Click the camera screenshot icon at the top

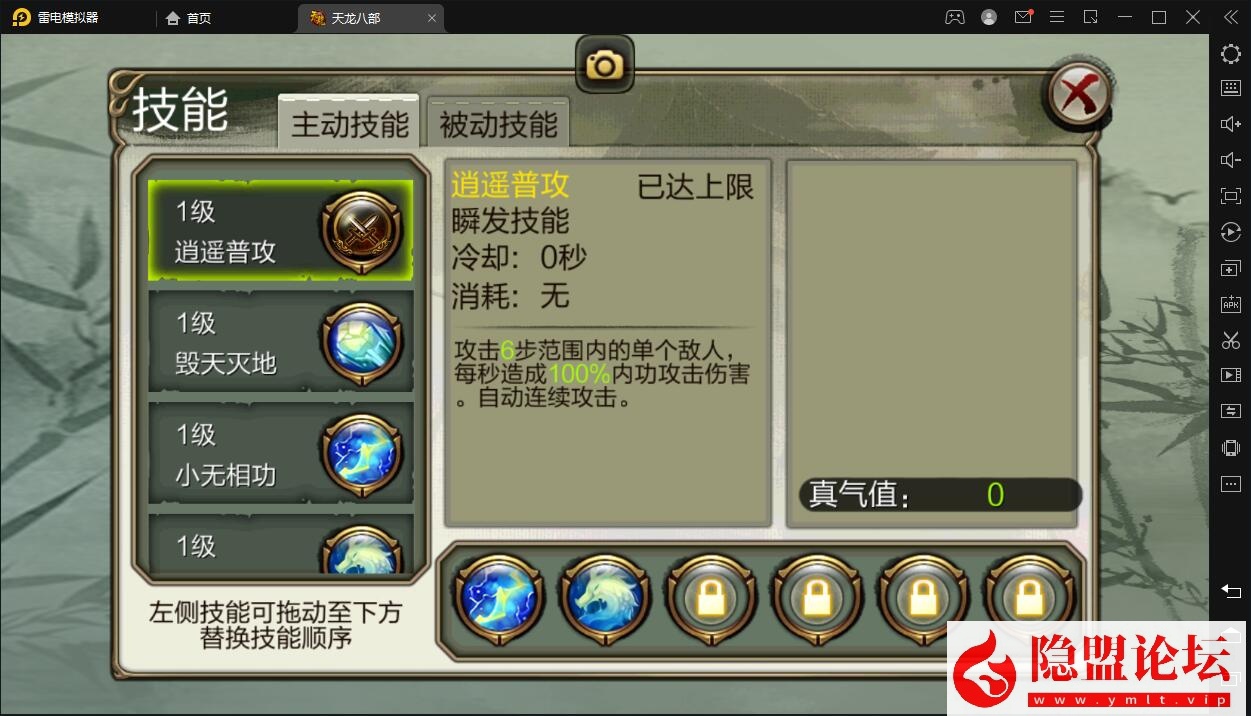pyautogui.click(x=605, y=65)
